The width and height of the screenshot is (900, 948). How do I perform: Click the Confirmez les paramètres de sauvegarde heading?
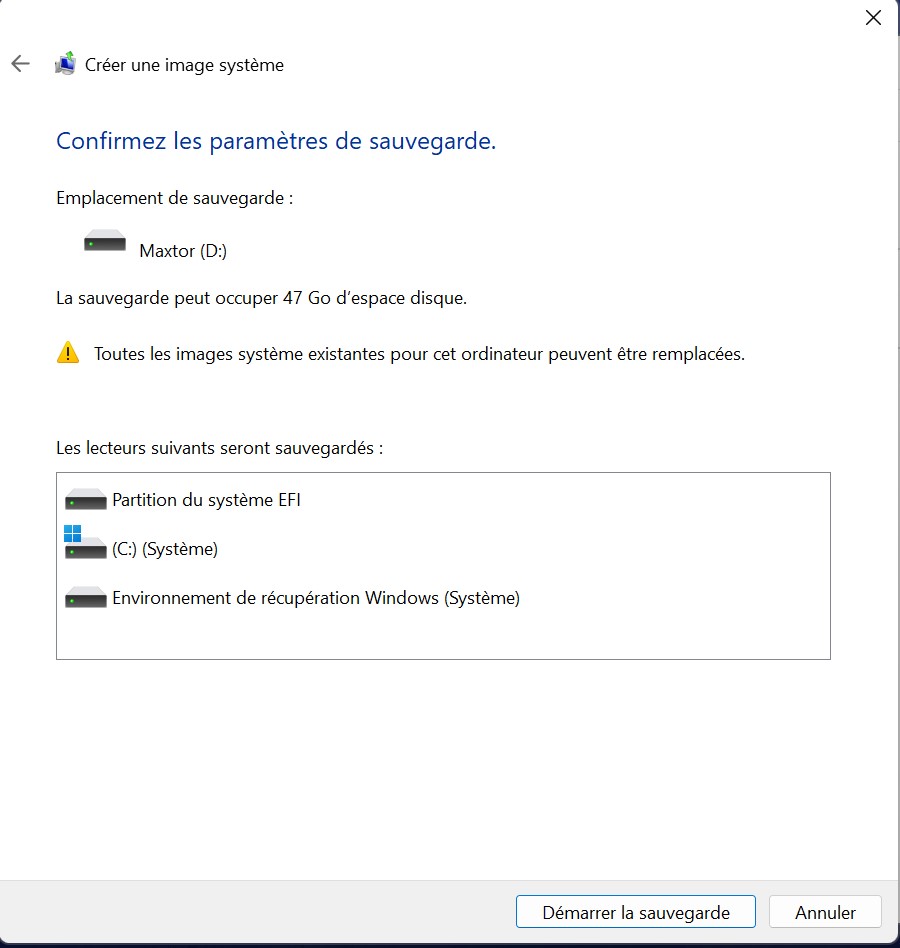276,141
